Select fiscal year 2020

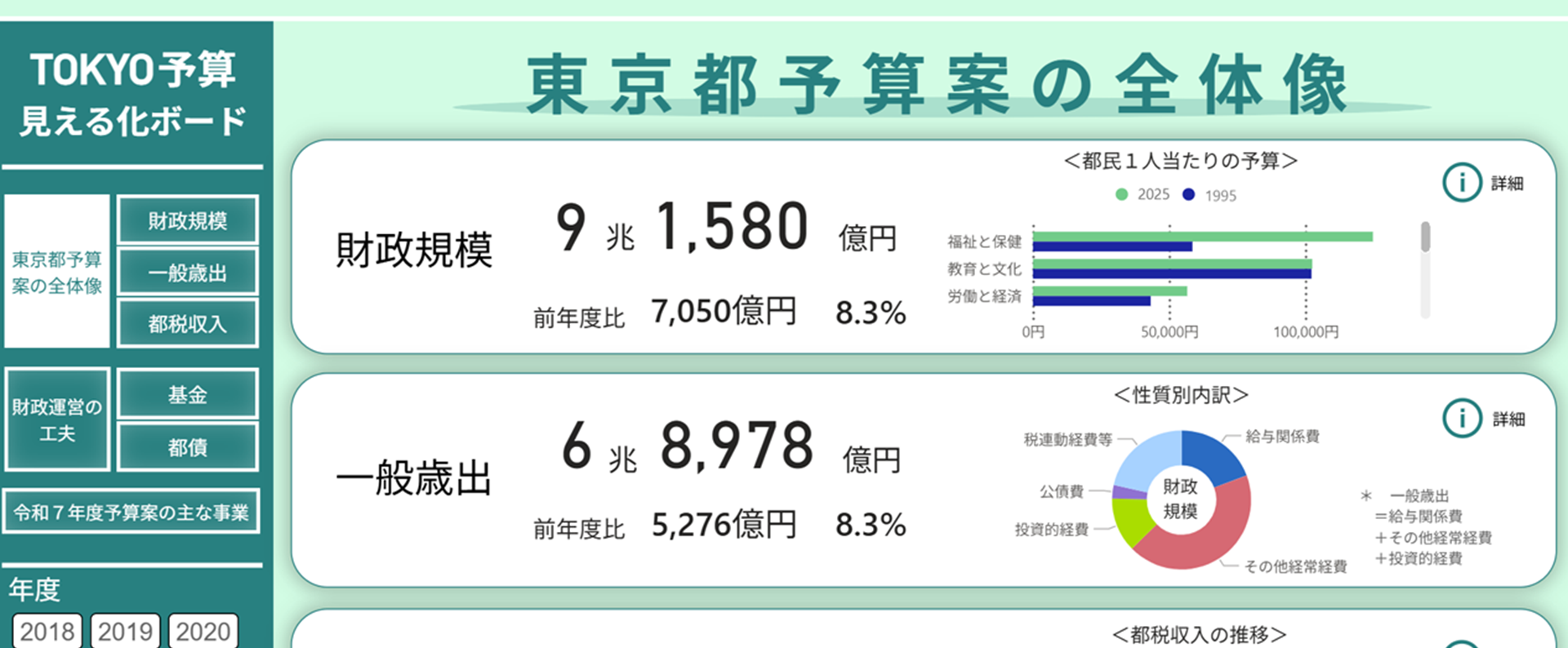(203, 631)
